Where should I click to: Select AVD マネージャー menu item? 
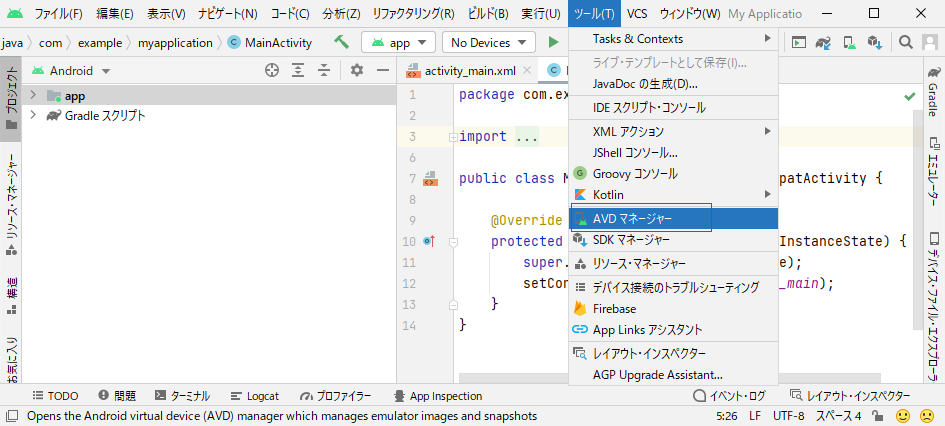tap(673, 218)
